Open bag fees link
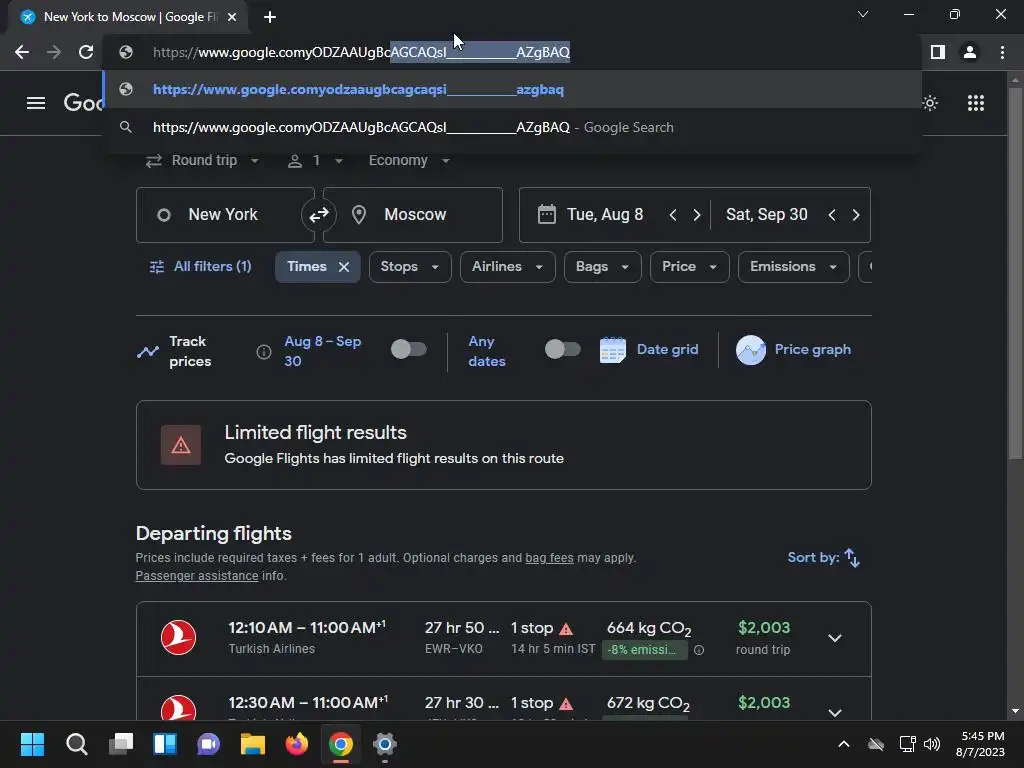 tap(549, 558)
